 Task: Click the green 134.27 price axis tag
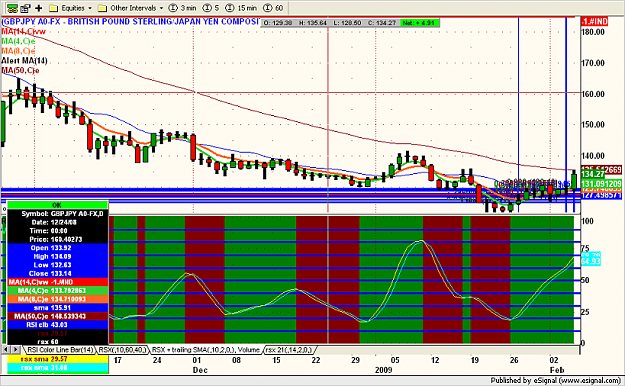[x=593, y=174]
